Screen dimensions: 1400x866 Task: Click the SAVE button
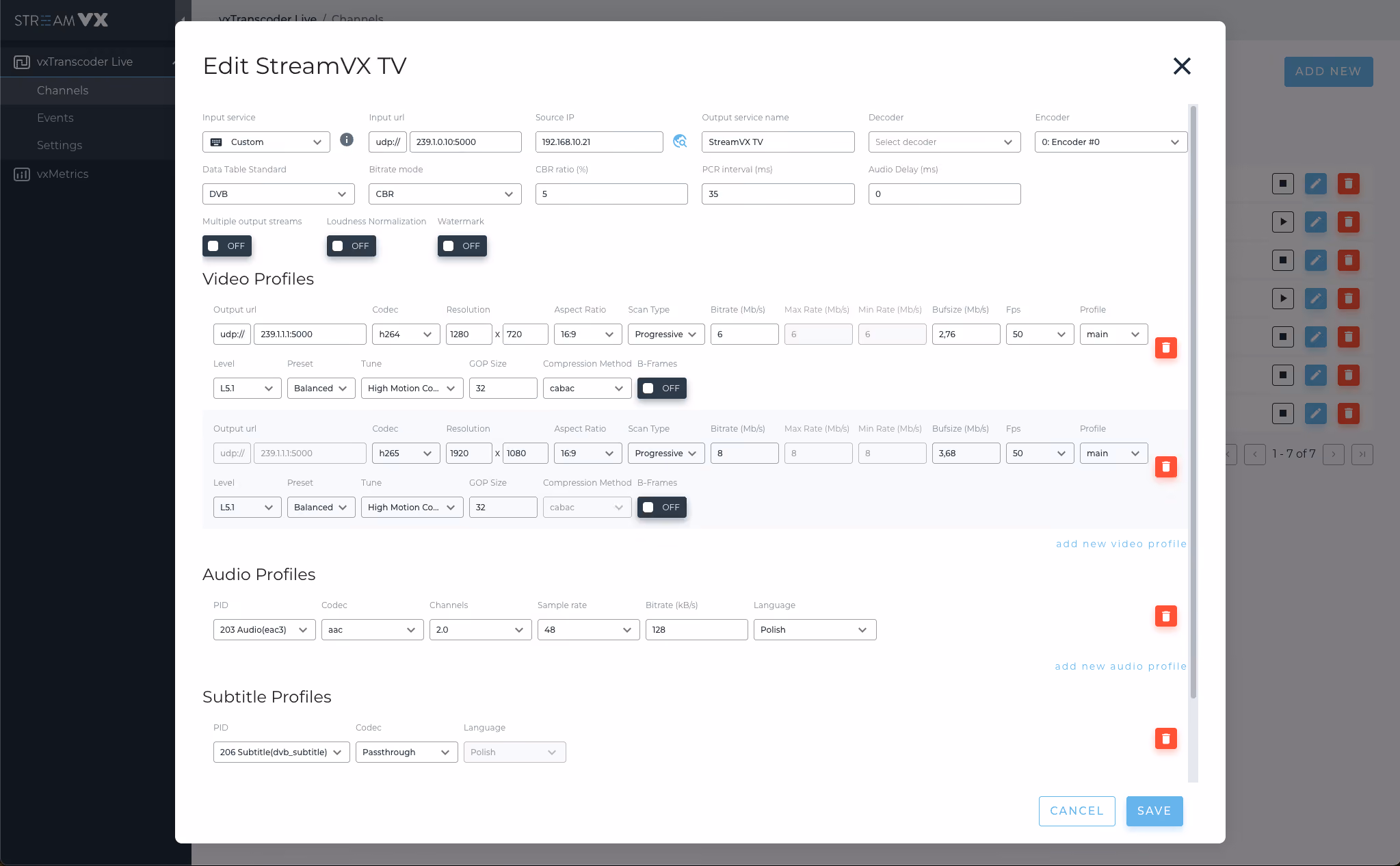click(x=1154, y=811)
